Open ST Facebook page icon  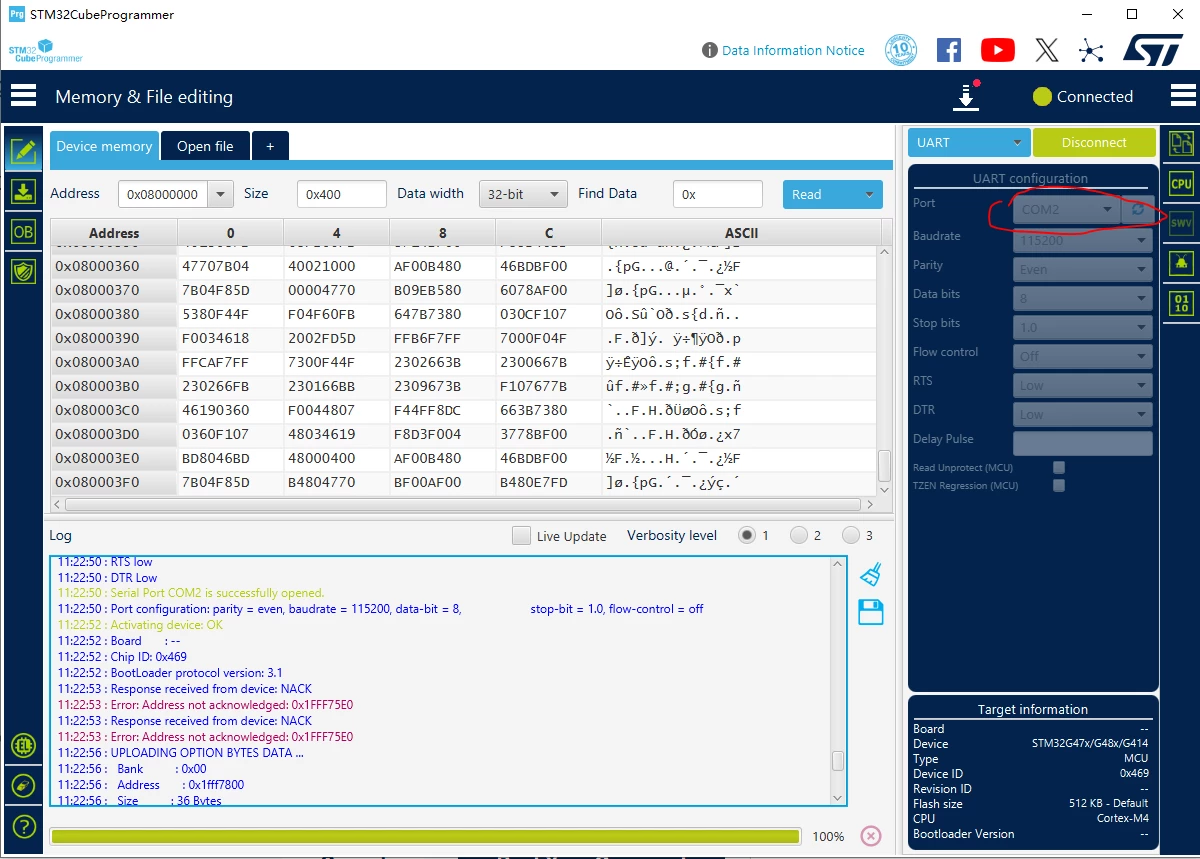point(949,50)
